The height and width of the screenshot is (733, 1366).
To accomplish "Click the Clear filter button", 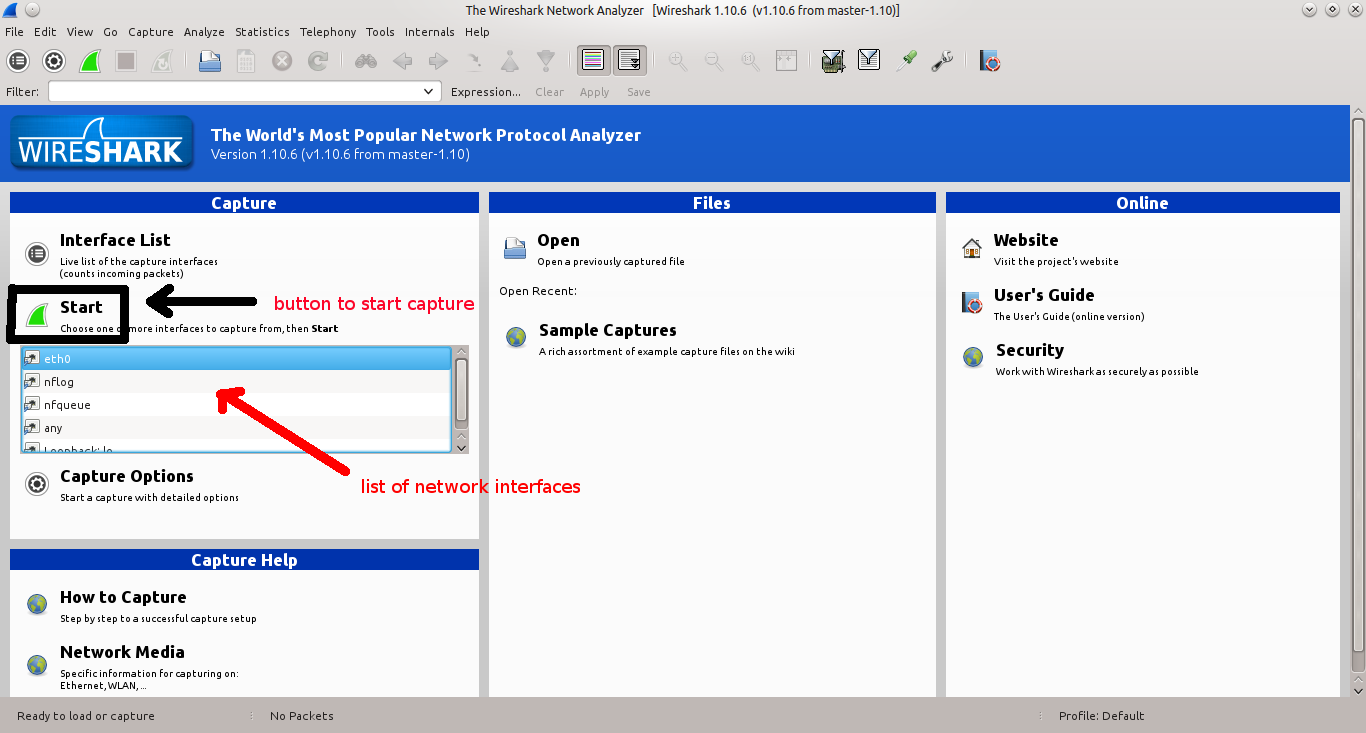I will [x=549, y=92].
